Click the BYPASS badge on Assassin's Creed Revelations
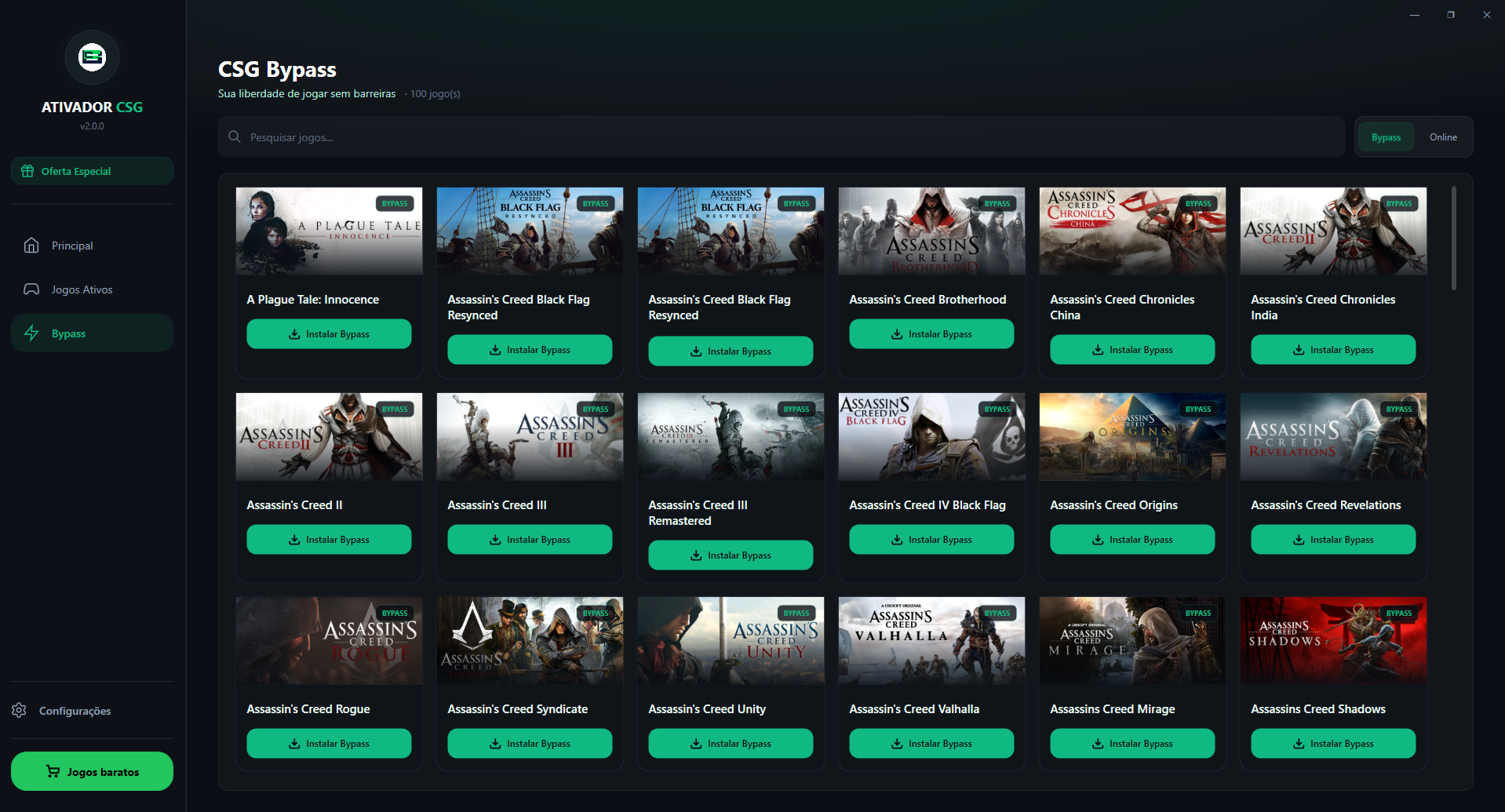 pos(1399,409)
